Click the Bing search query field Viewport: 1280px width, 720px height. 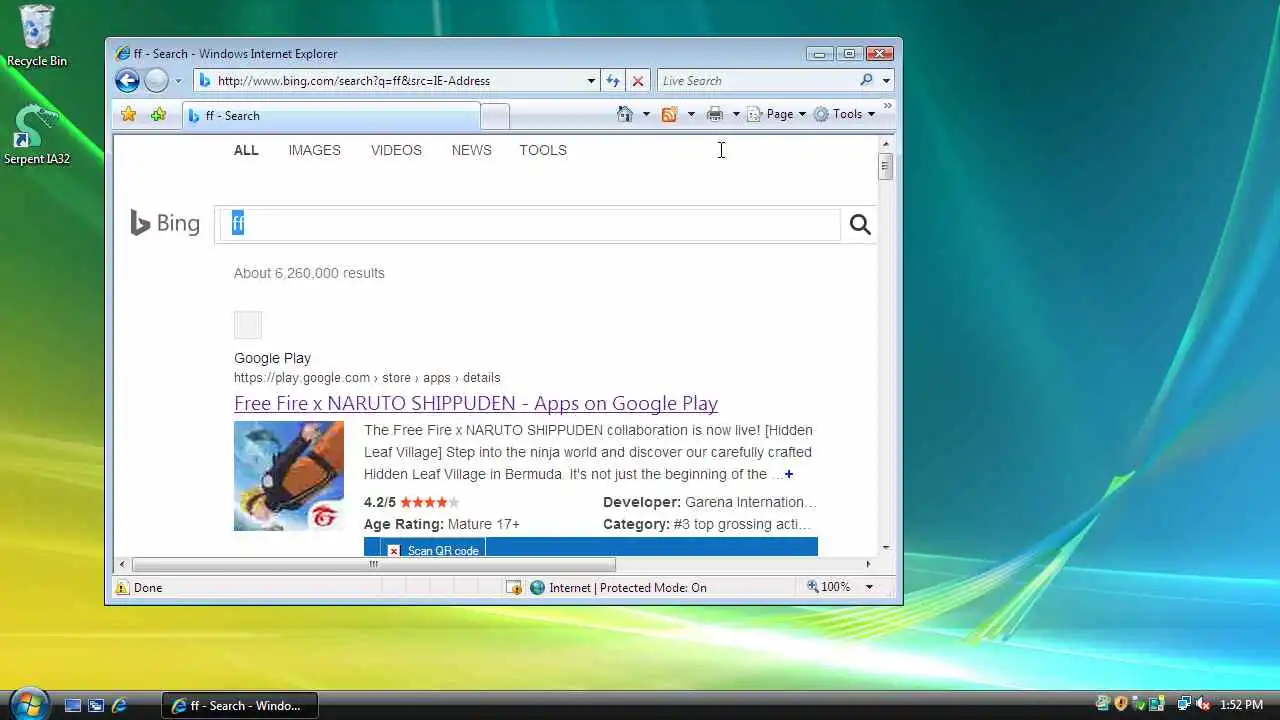[x=530, y=224]
